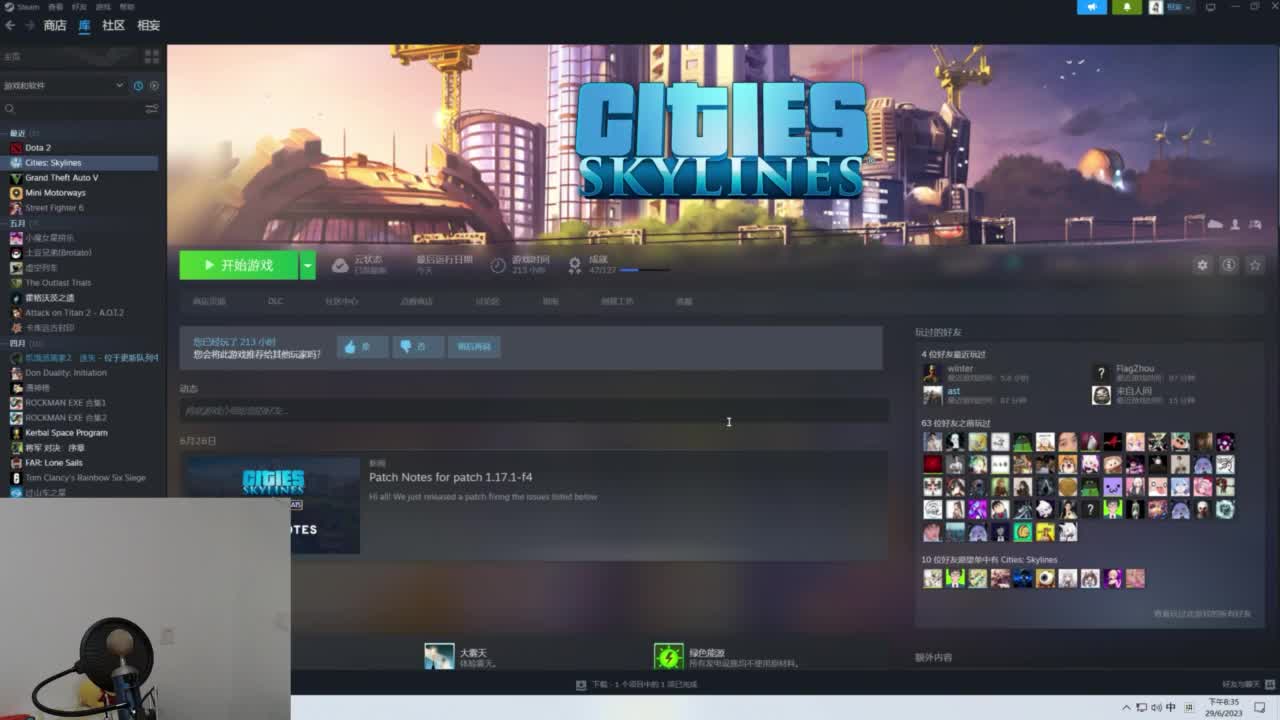Toggle recent activity sort clock icon
Viewport: 1280px width, 720px height.
[x=138, y=85]
